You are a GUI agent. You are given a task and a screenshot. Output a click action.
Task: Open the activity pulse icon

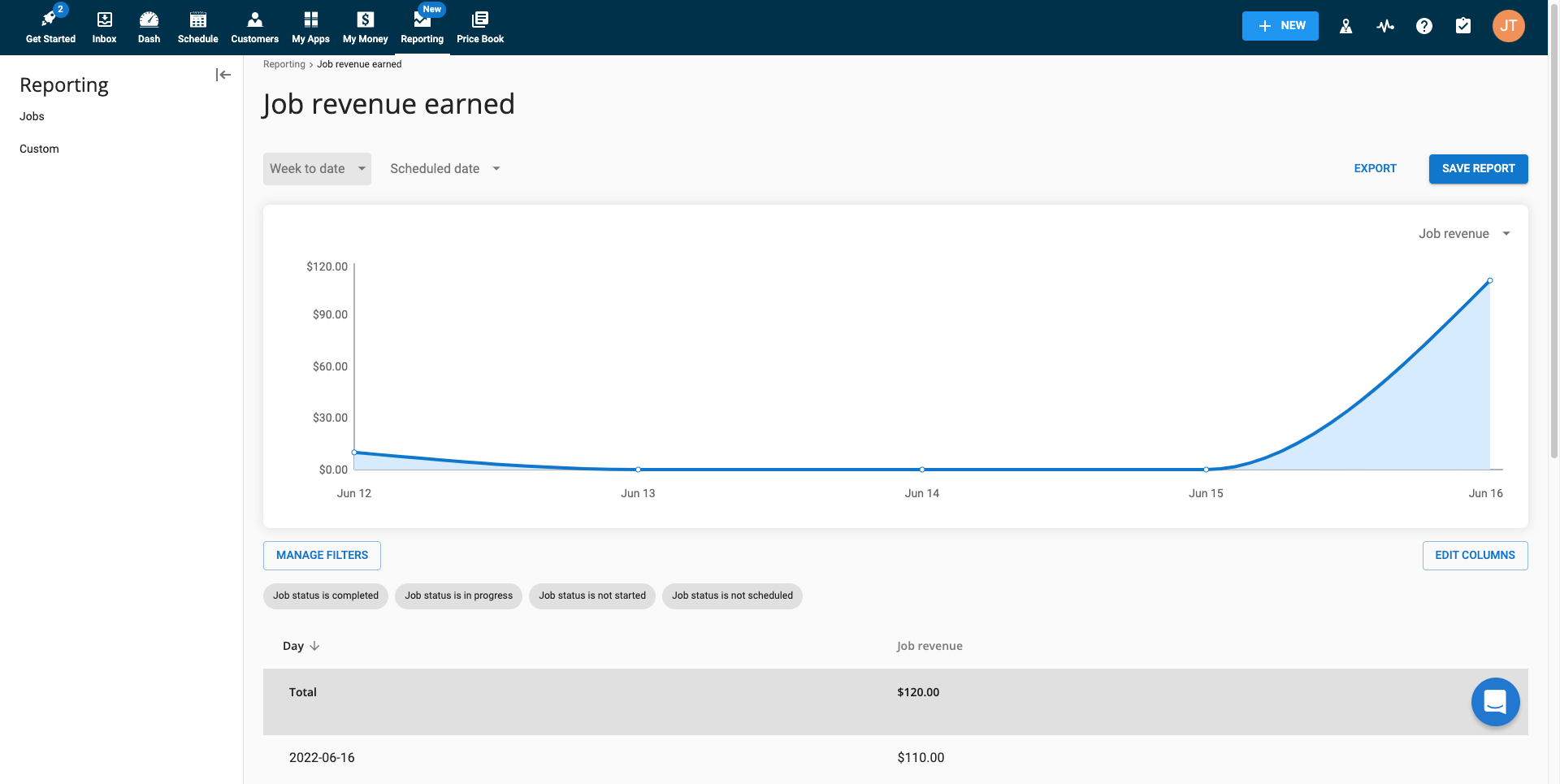coord(1384,26)
